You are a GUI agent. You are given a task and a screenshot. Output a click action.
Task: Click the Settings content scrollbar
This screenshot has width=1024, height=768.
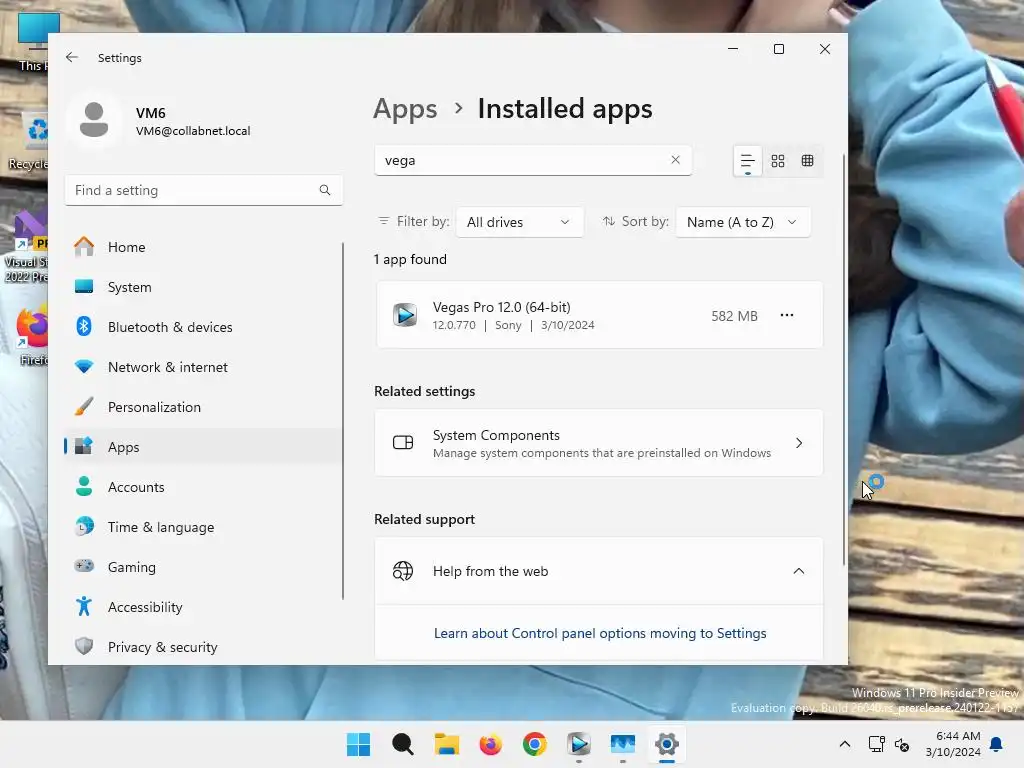click(x=843, y=359)
